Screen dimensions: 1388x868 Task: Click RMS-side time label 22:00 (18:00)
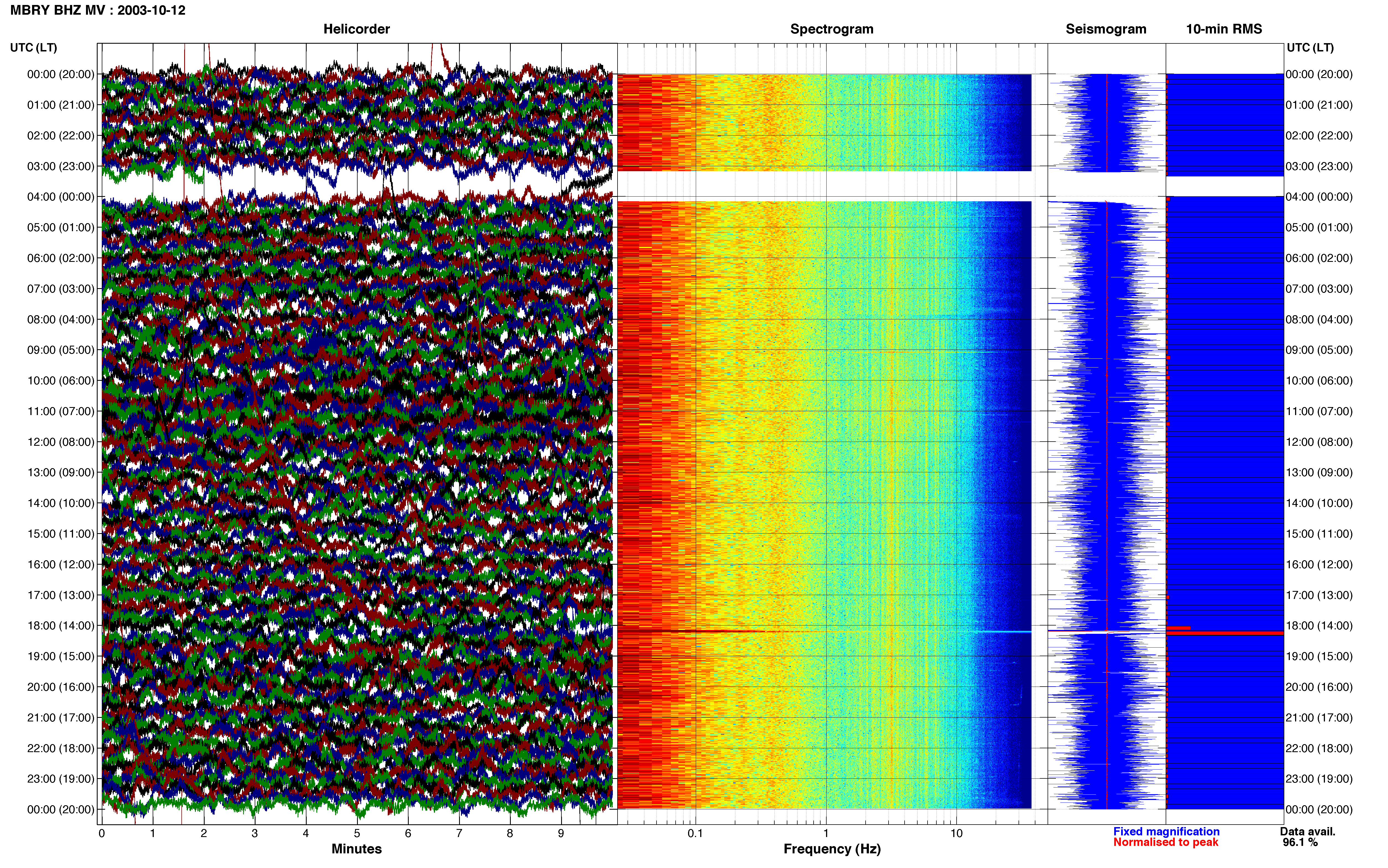[x=1319, y=749]
